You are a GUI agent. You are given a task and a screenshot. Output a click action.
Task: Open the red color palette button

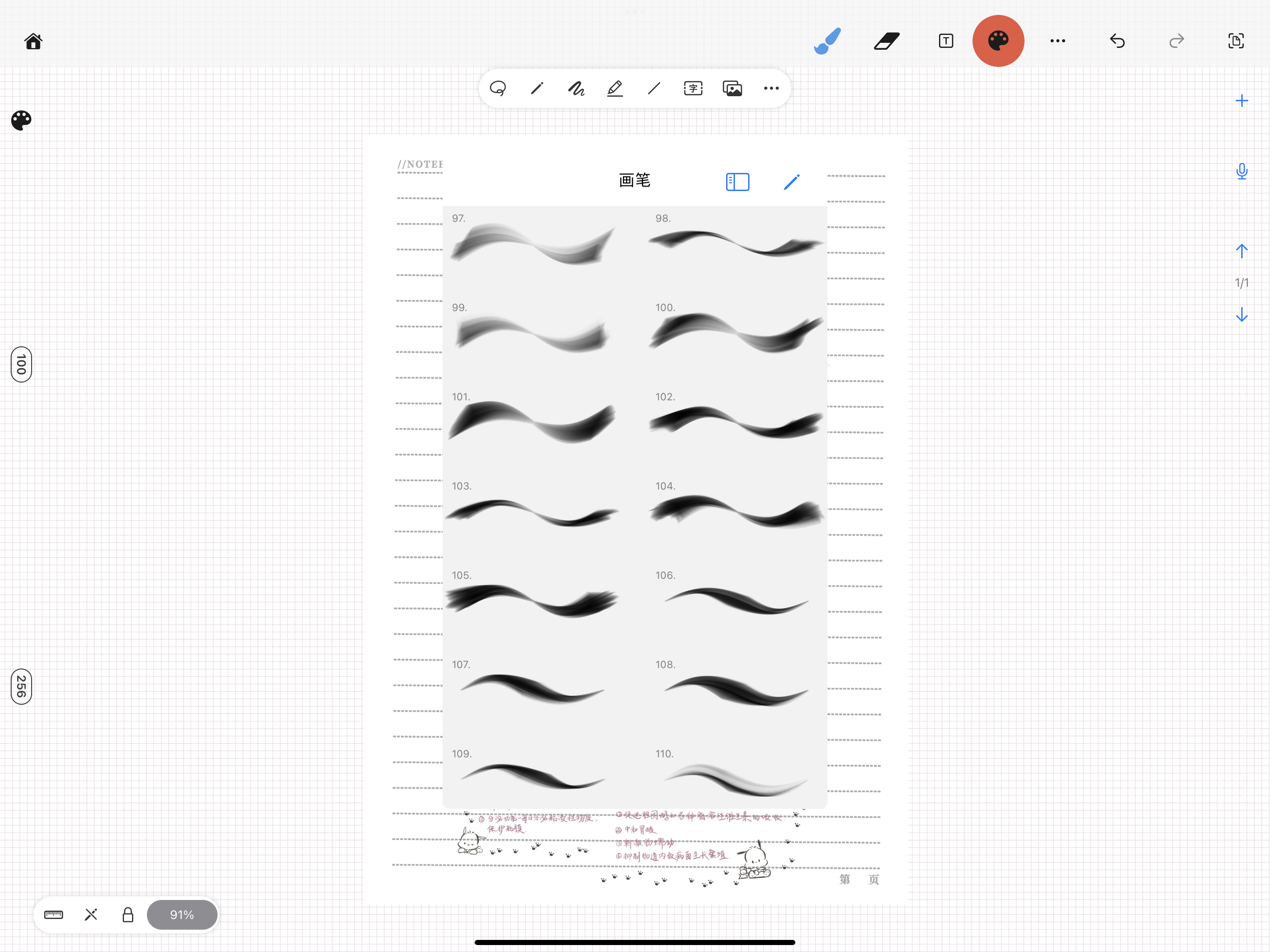pyautogui.click(x=998, y=41)
